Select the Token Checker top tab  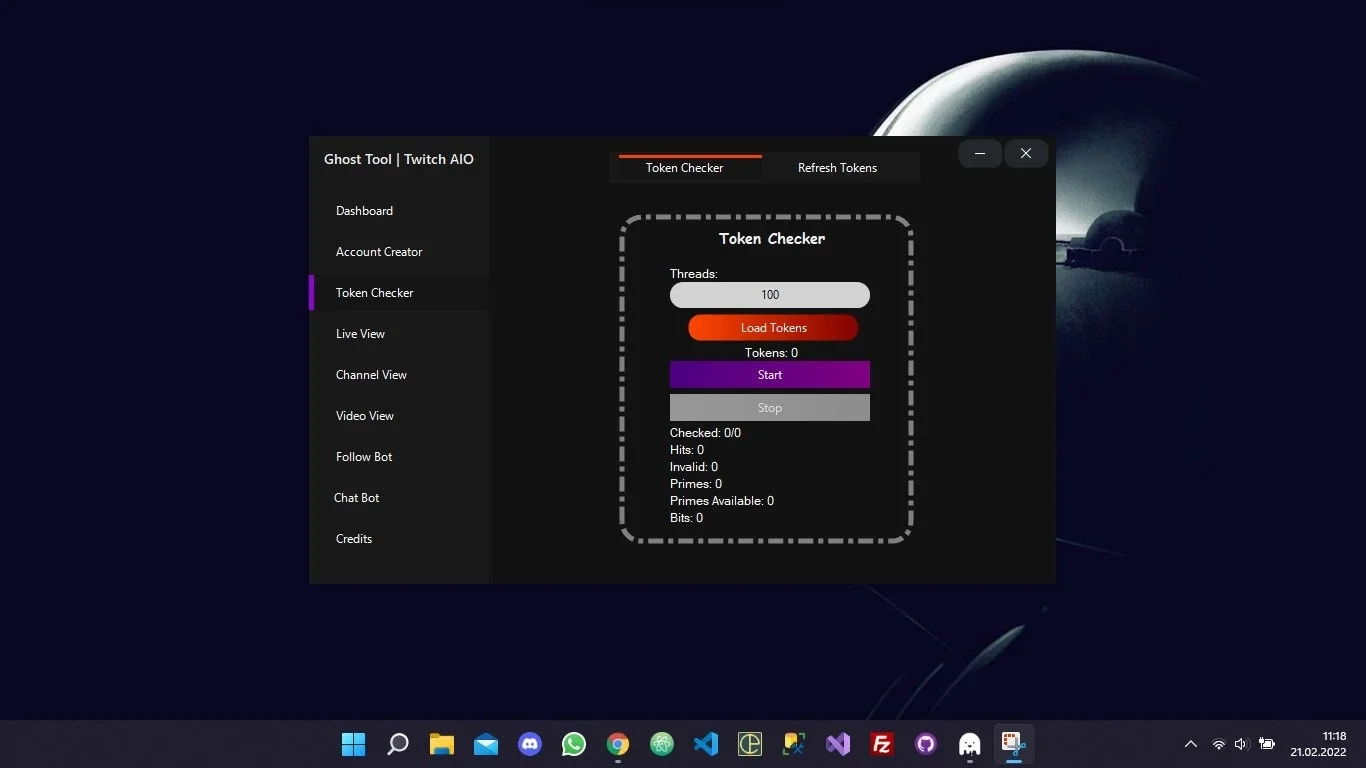(685, 168)
